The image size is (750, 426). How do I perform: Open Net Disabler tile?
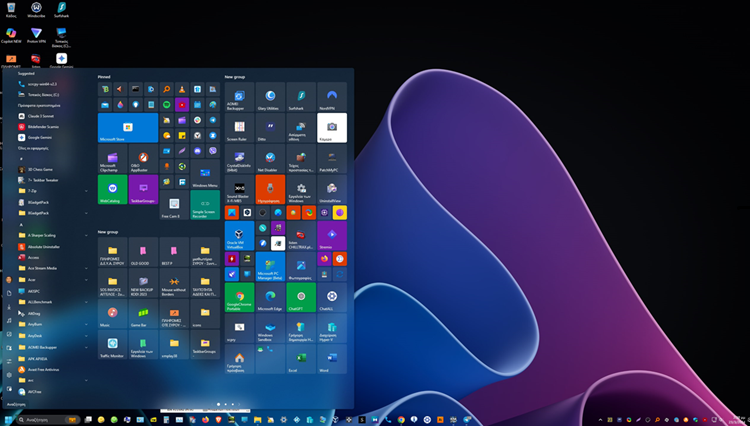click(270, 159)
